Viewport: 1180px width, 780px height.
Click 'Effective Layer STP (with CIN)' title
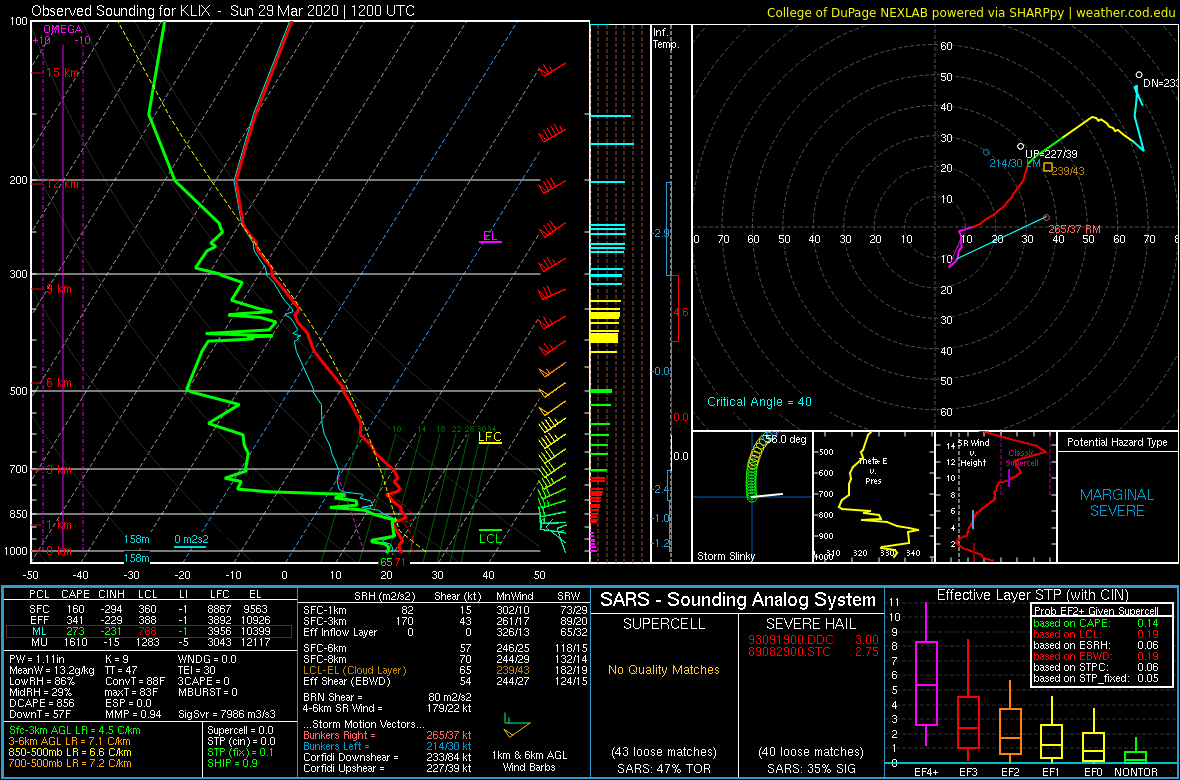[1032, 596]
